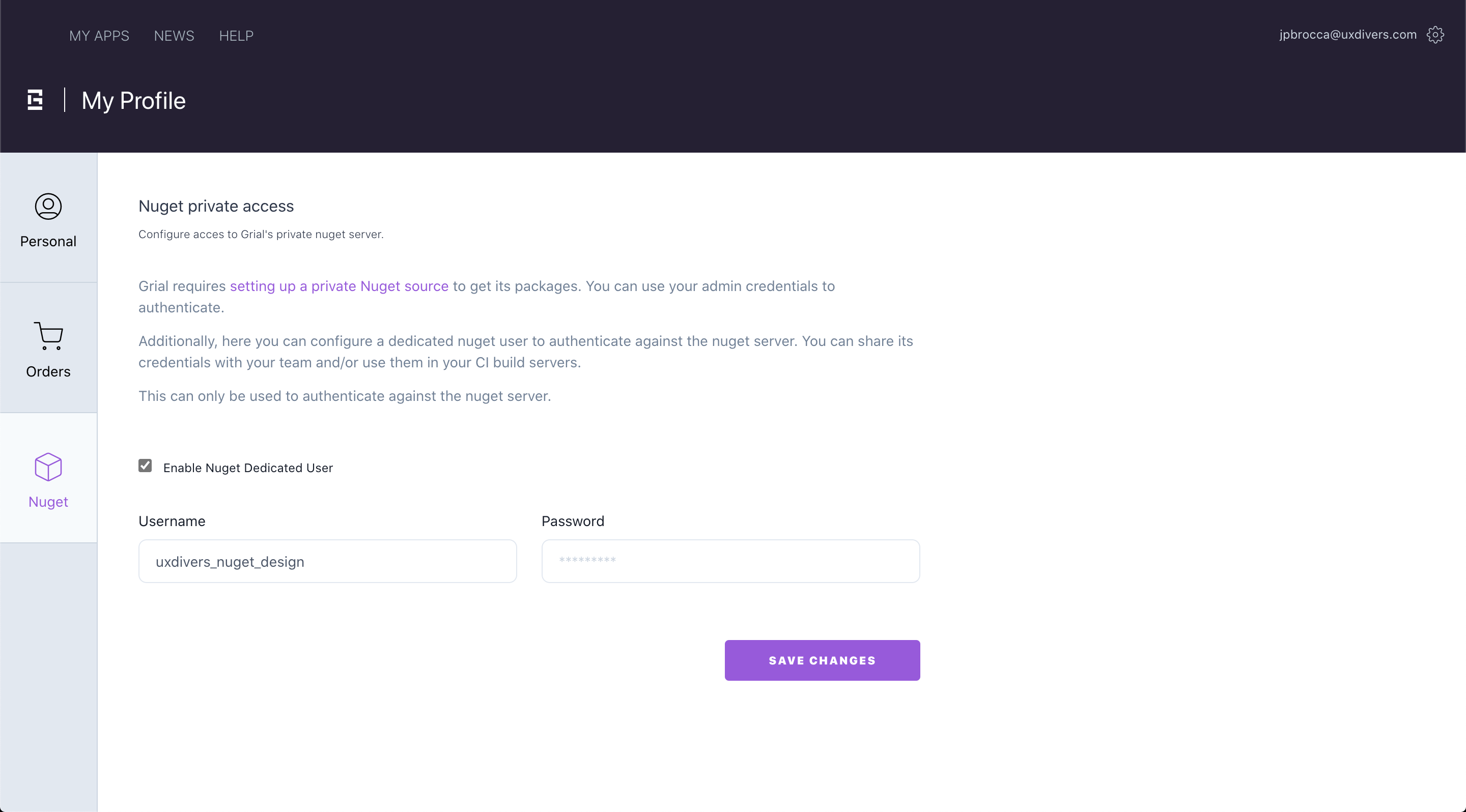Click the Grial logo icon

point(35,100)
